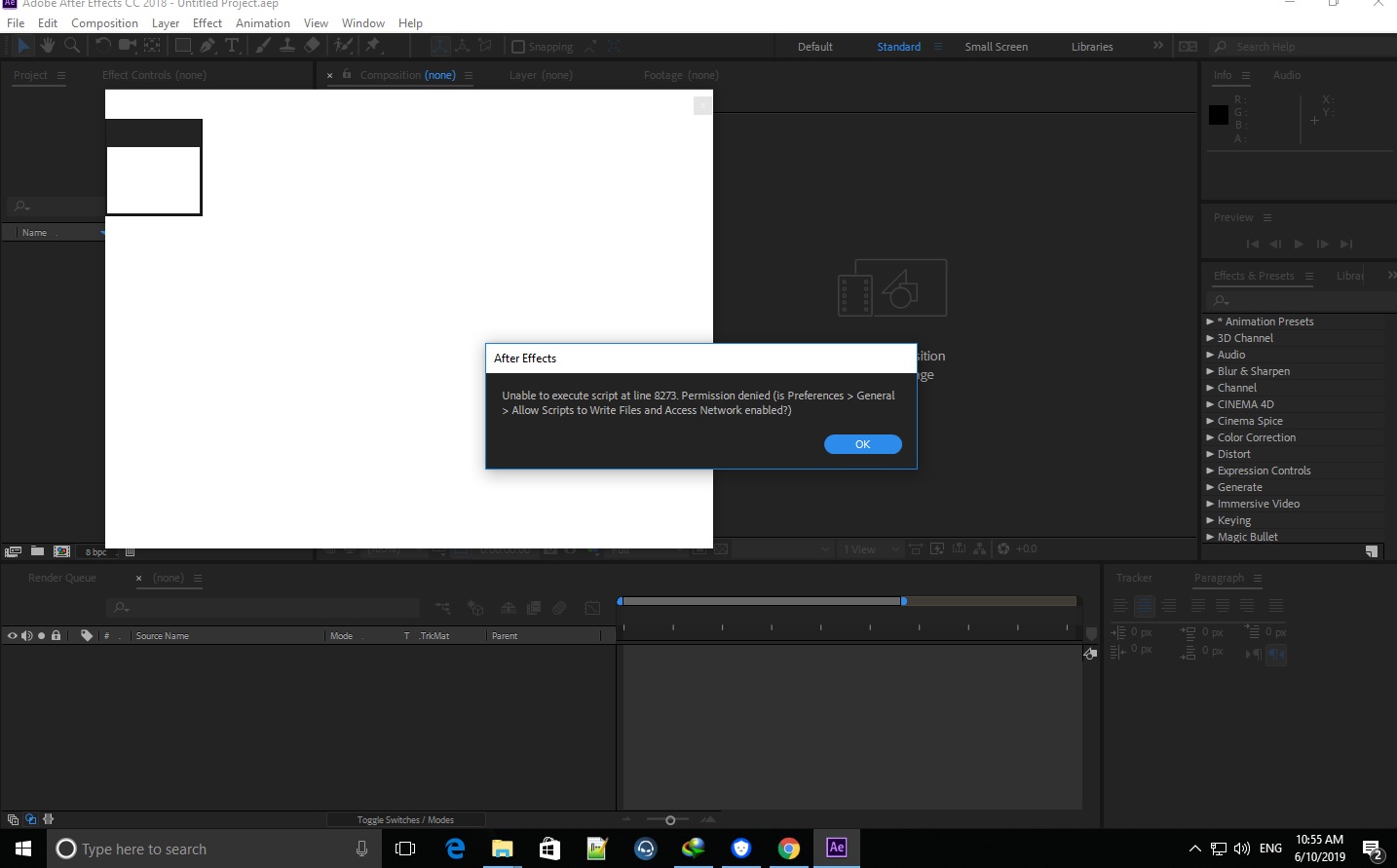The image size is (1397, 868).
Task: Click the World Axis Mode icon
Action: coord(463,46)
